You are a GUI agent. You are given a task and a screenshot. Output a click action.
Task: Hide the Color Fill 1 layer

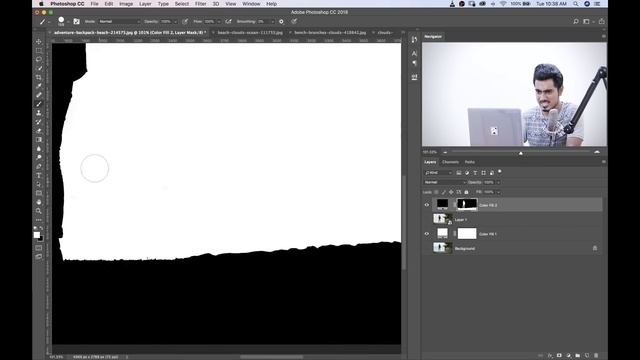(x=427, y=234)
